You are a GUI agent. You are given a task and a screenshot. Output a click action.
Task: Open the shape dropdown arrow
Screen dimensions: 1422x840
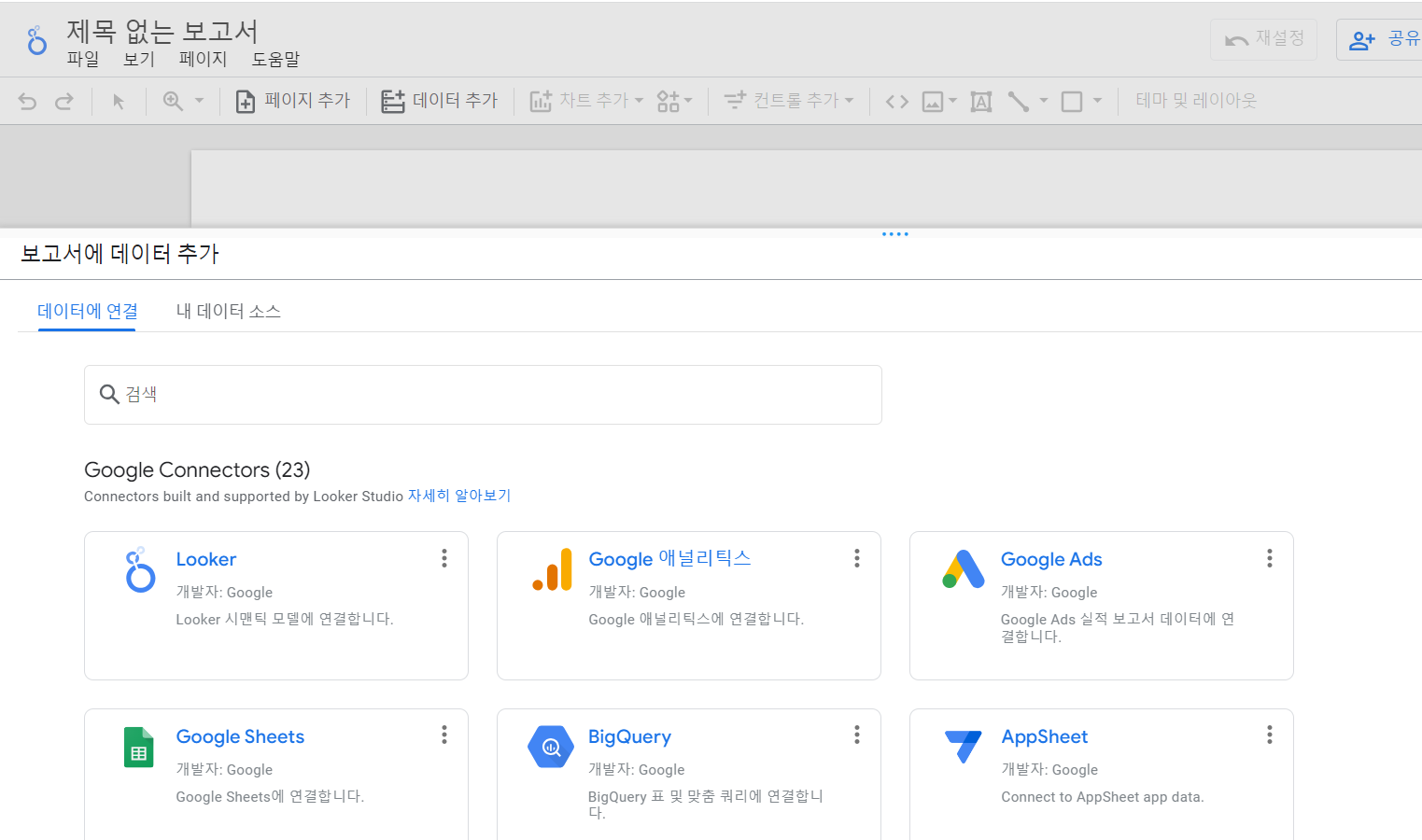(1097, 101)
